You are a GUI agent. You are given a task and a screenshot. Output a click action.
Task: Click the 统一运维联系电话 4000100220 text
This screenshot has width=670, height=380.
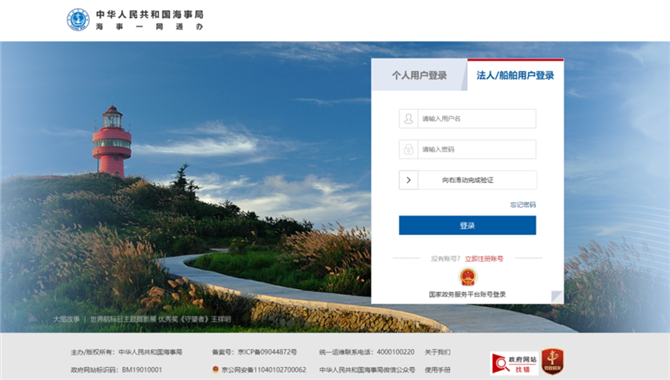pyautogui.click(x=367, y=352)
